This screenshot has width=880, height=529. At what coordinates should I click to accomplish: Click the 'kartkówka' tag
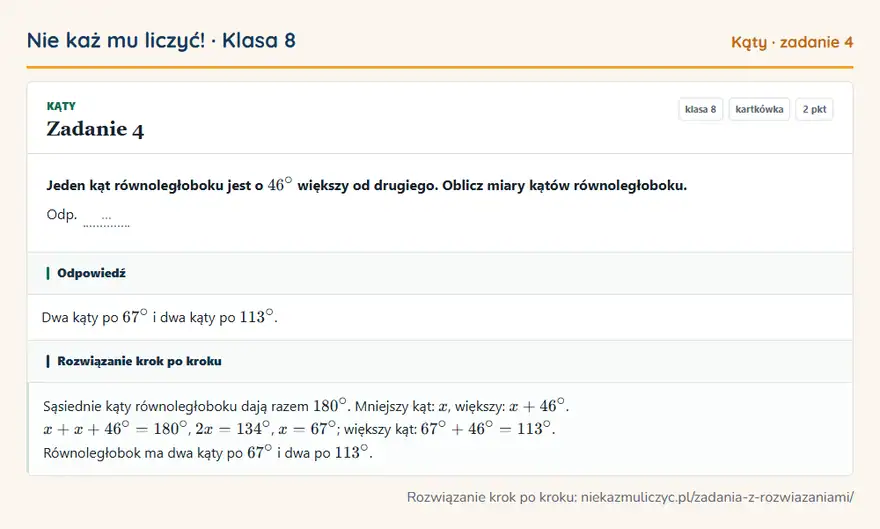(x=759, y=109)
